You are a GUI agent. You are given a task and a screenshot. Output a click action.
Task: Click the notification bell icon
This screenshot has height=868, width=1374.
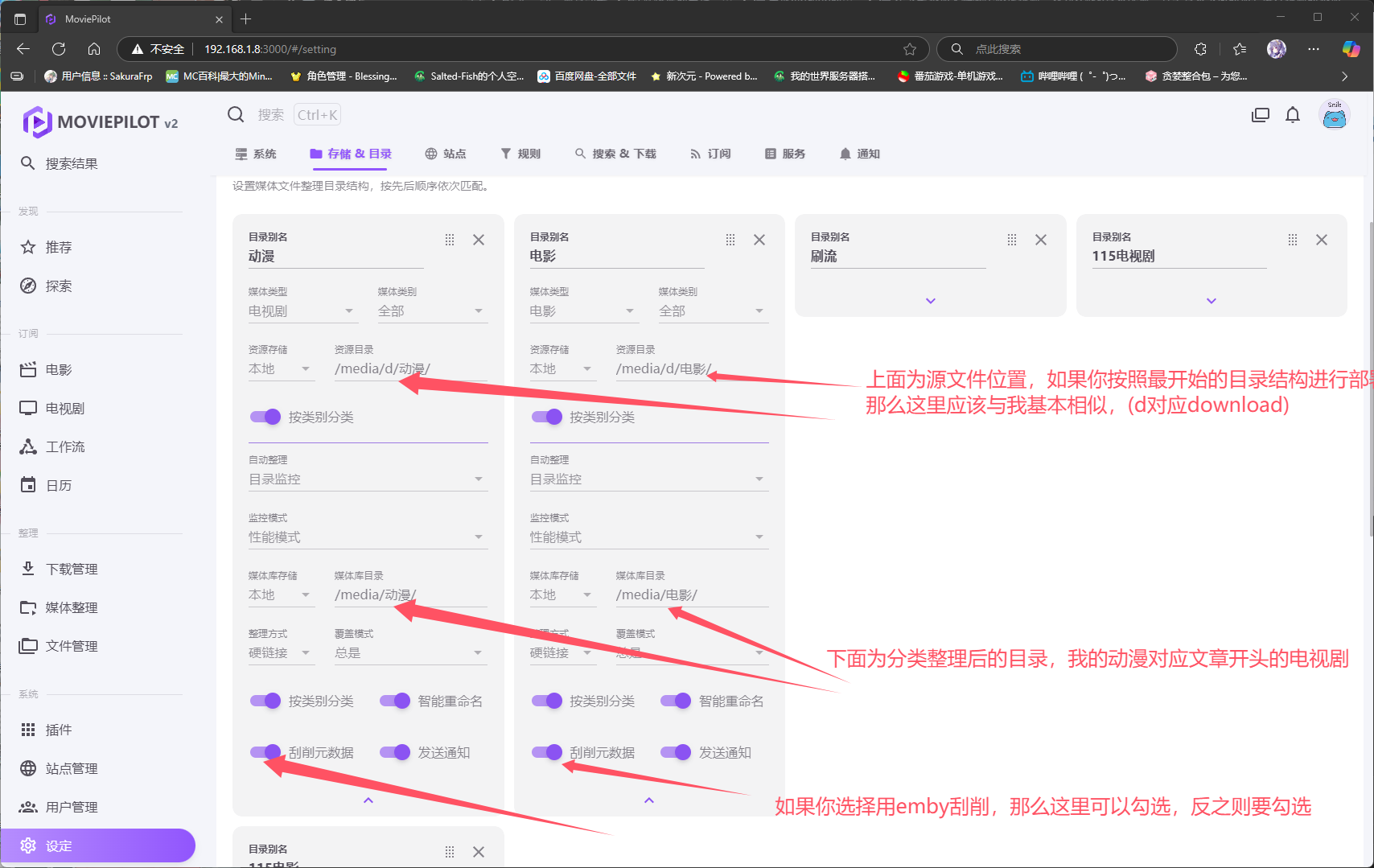coord(1292,115)
